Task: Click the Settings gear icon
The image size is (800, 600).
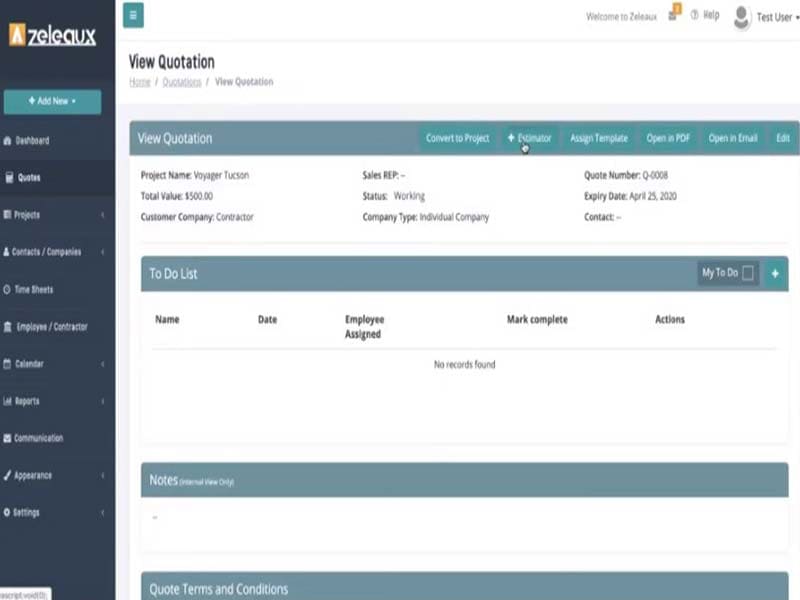Action: (7, 512)
